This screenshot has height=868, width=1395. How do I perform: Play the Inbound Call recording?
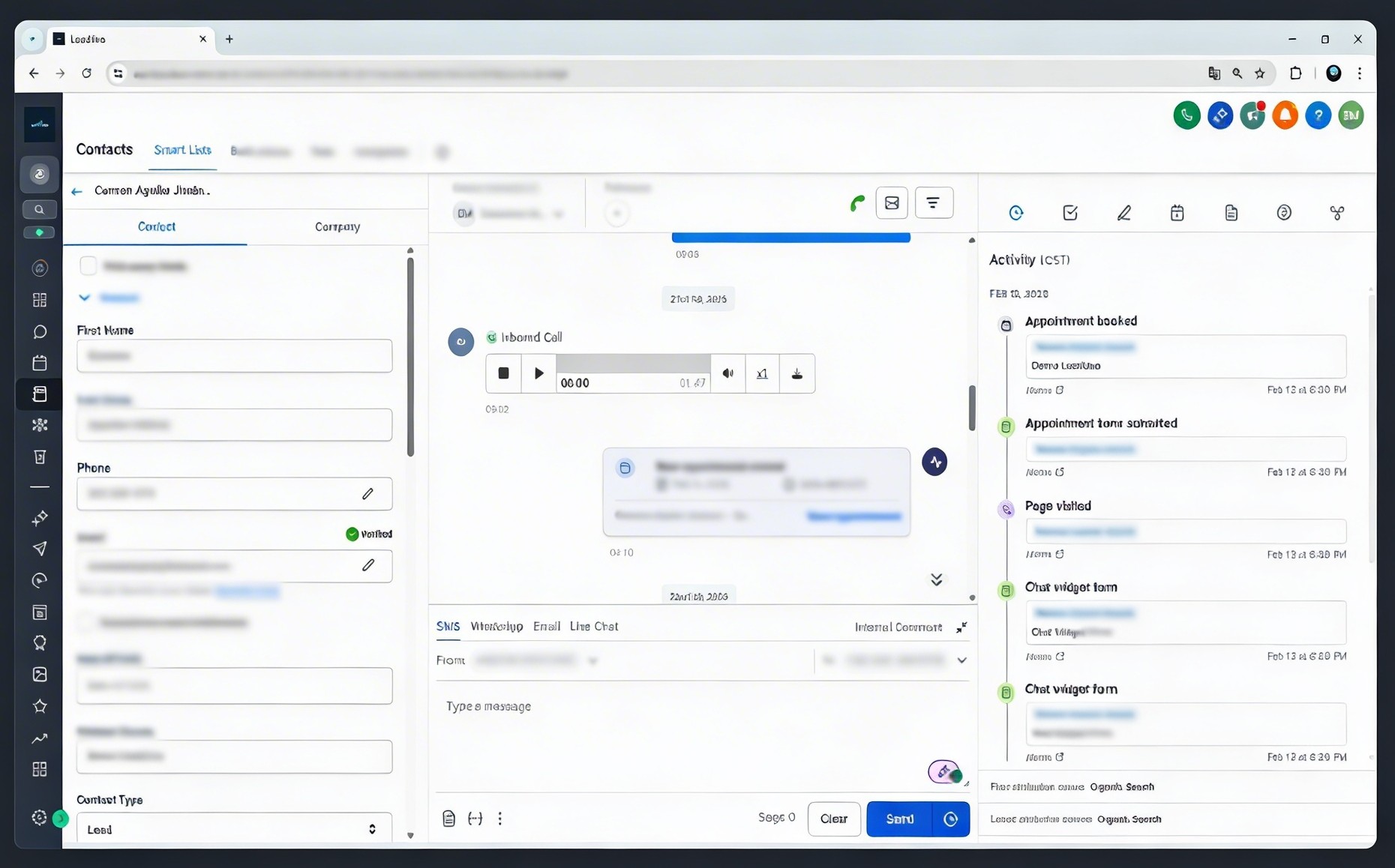538,373
